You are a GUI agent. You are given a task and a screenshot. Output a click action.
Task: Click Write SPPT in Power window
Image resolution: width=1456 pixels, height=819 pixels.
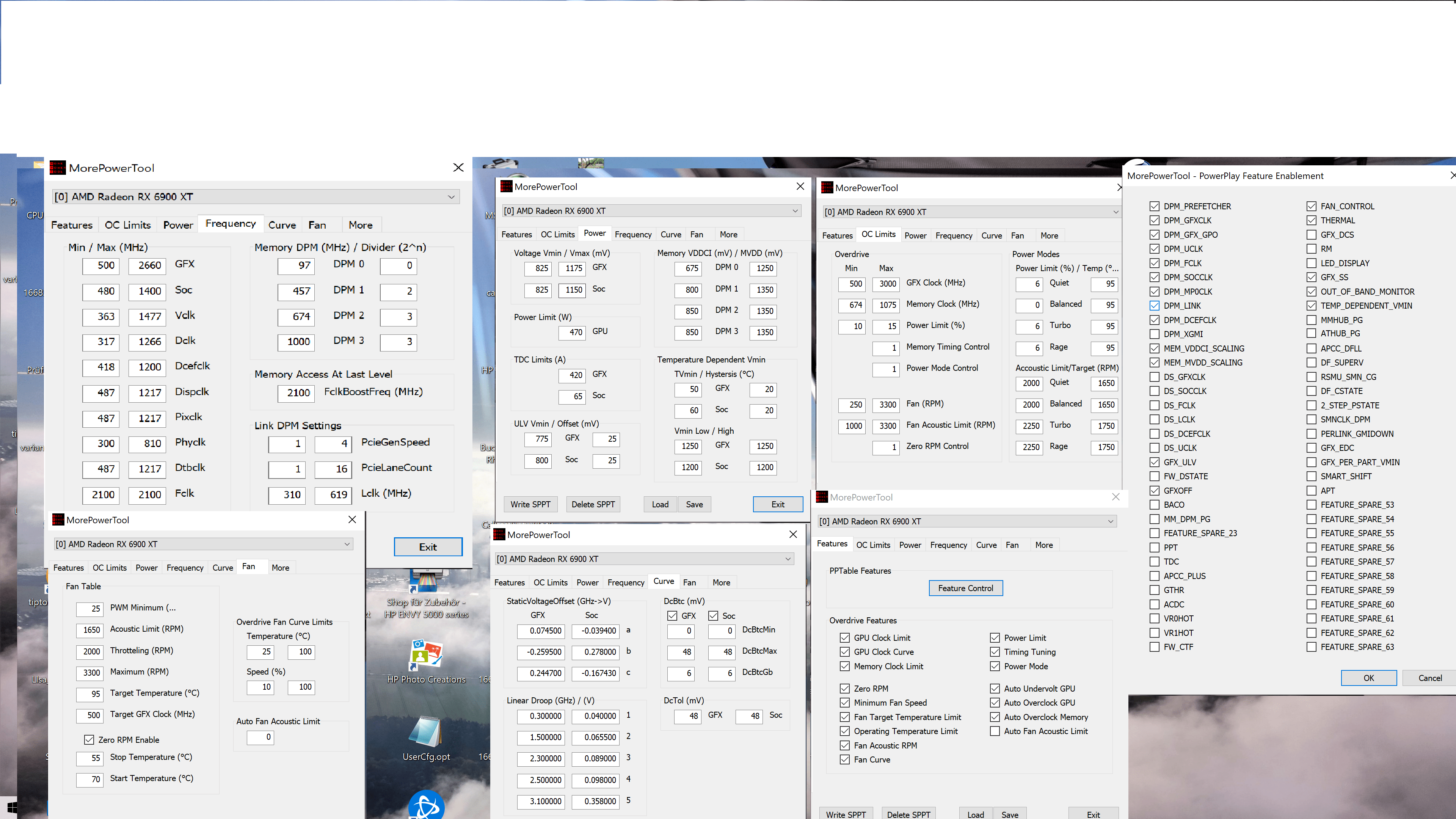(530, 504)
